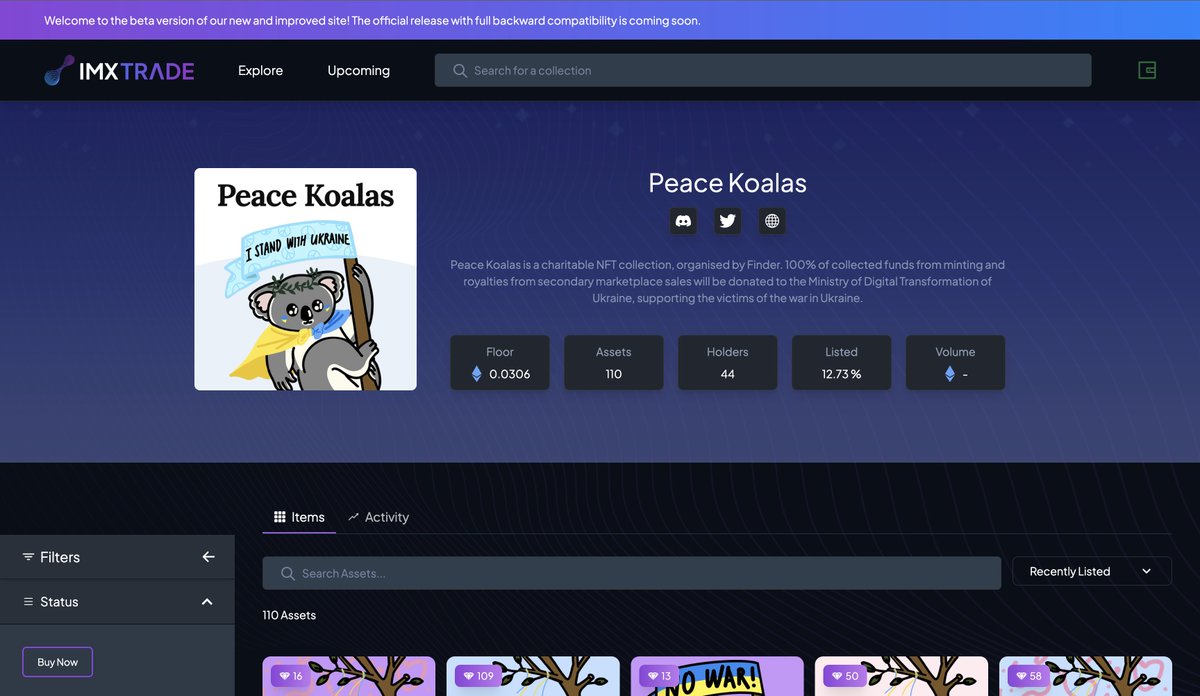The height and width of the screenshot is (696, 1200).
Task: Focus the Search for a collection field
Action: (x=763, y=70)
